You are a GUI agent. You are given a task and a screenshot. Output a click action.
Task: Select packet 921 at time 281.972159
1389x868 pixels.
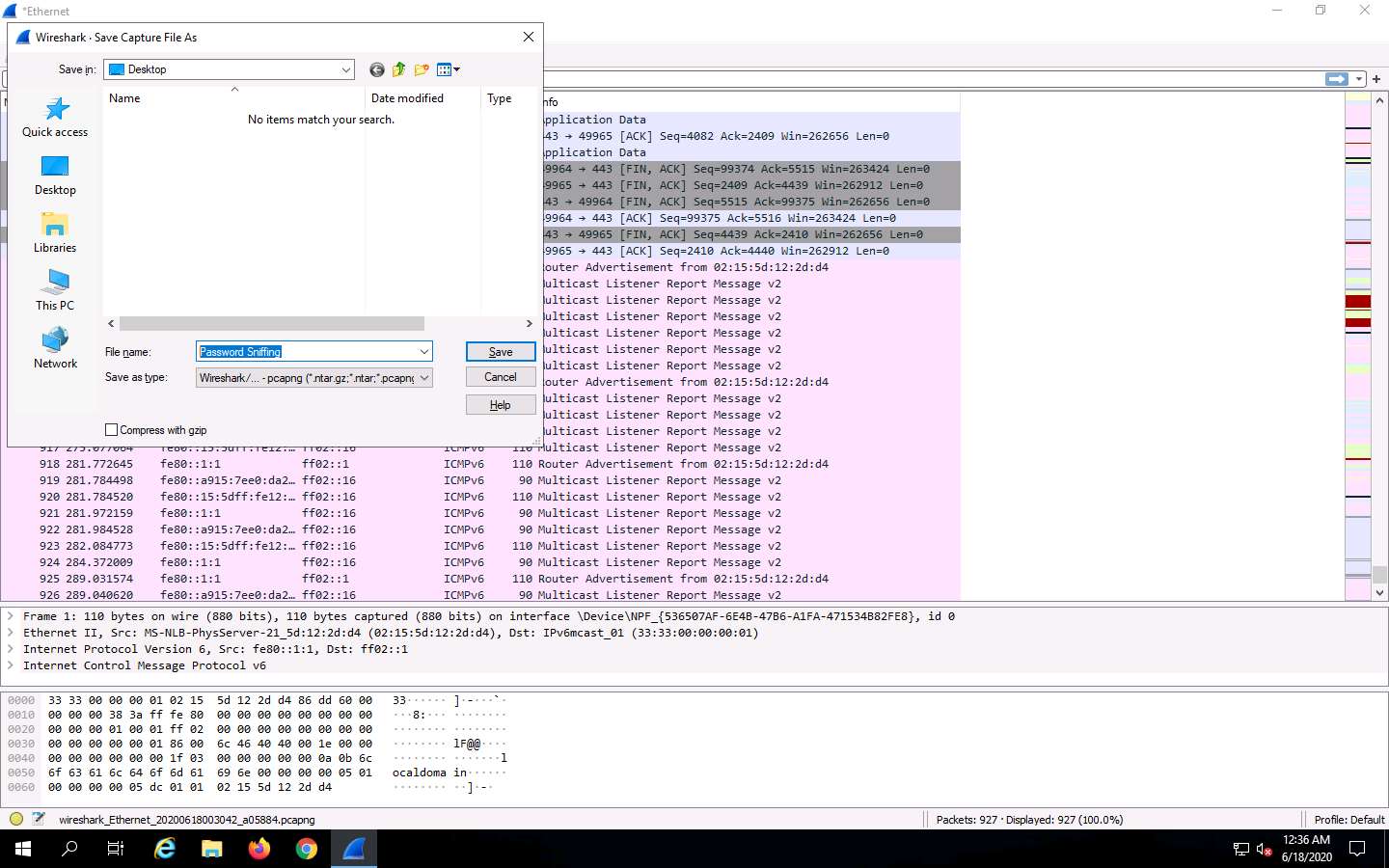(x=480, y=513)
